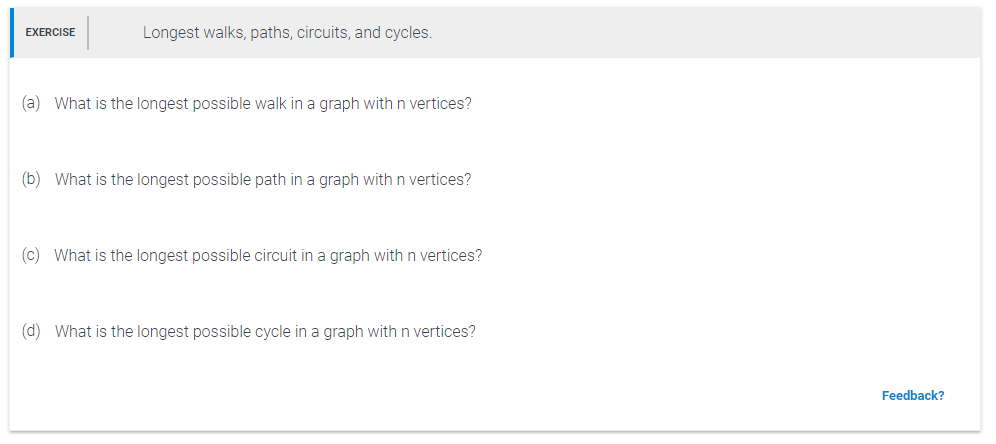
Task: Click the (d) question marker
Action: [x=31, y=331]
